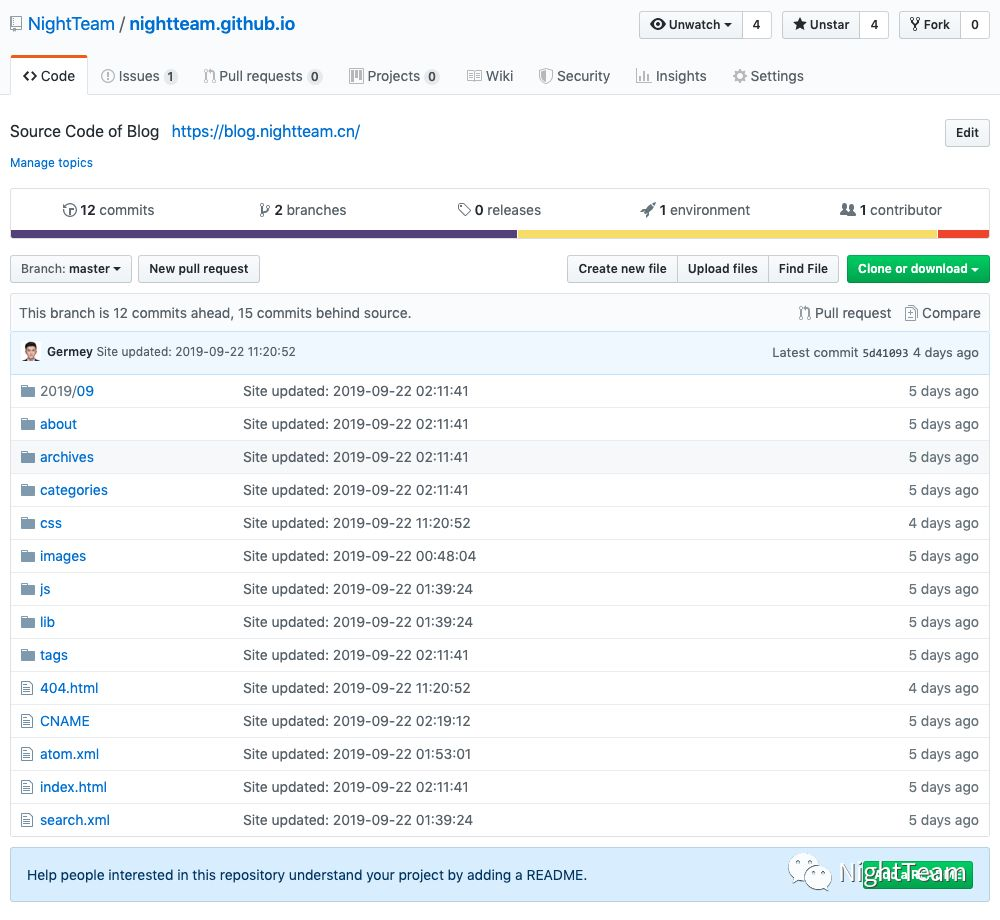1000x920 pixels.
Task: Open the 404.html file
Action: 70,689
